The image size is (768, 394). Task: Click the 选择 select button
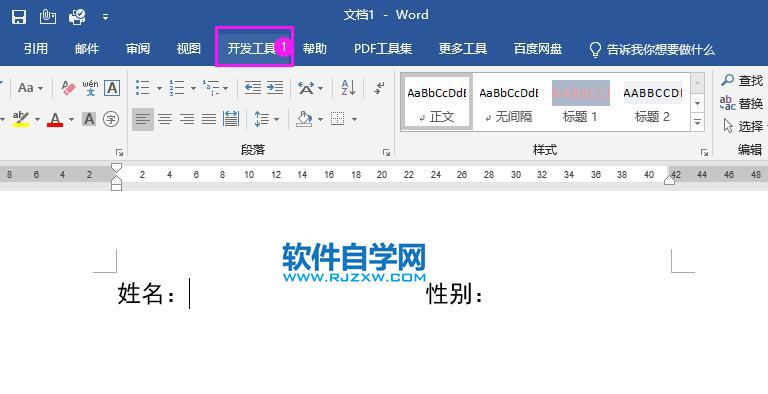click(x=744, y=126)
